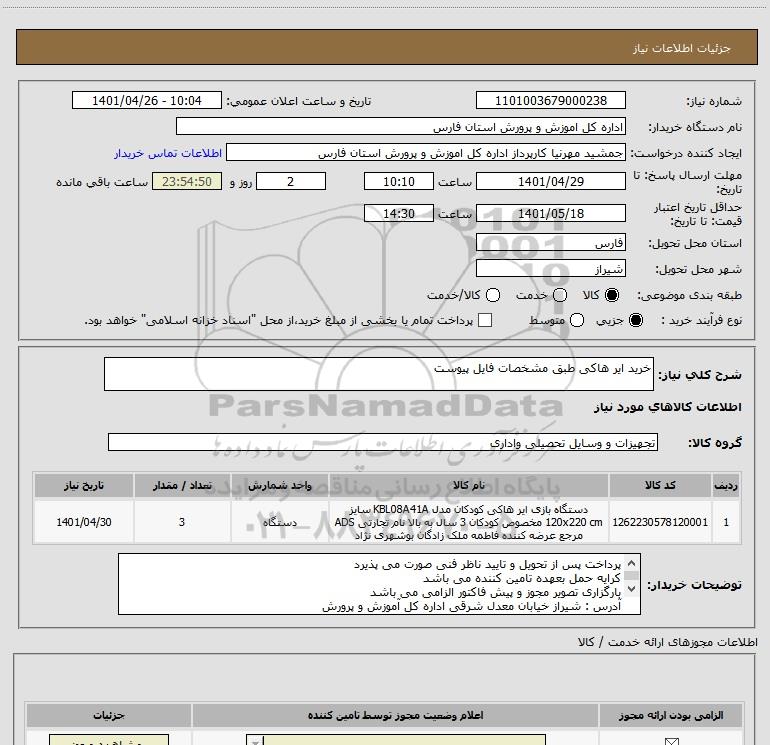Select the خدمت radio button

coord(560,295)
